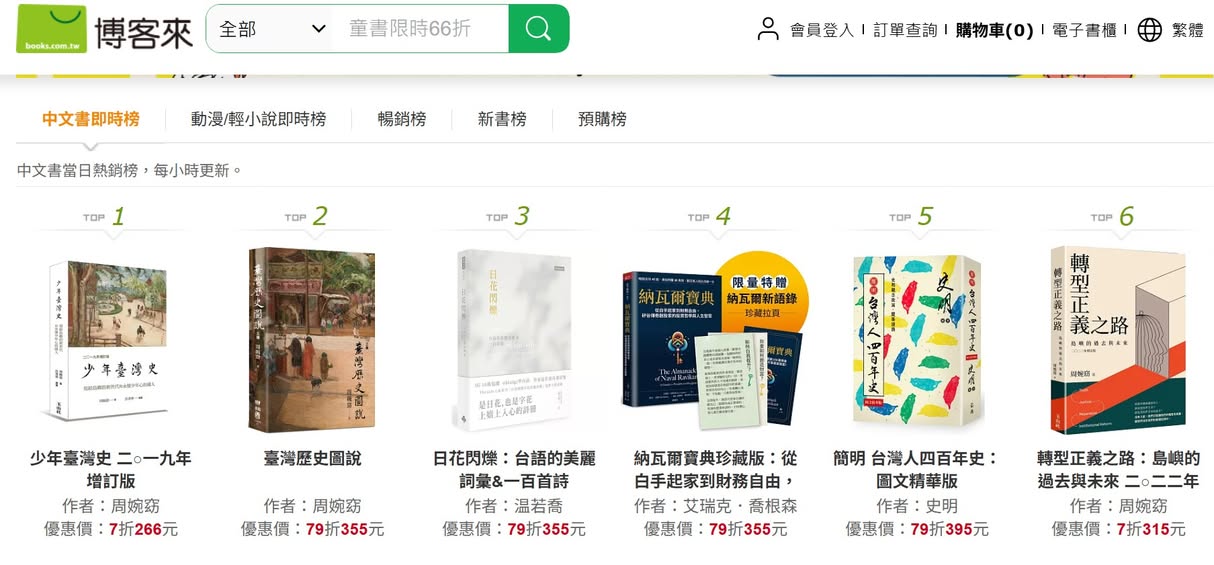The width and height of the screenshot is (1214, 565).
Task: Open 訂單查詢 order lookup link
Action: coord(905,30)
